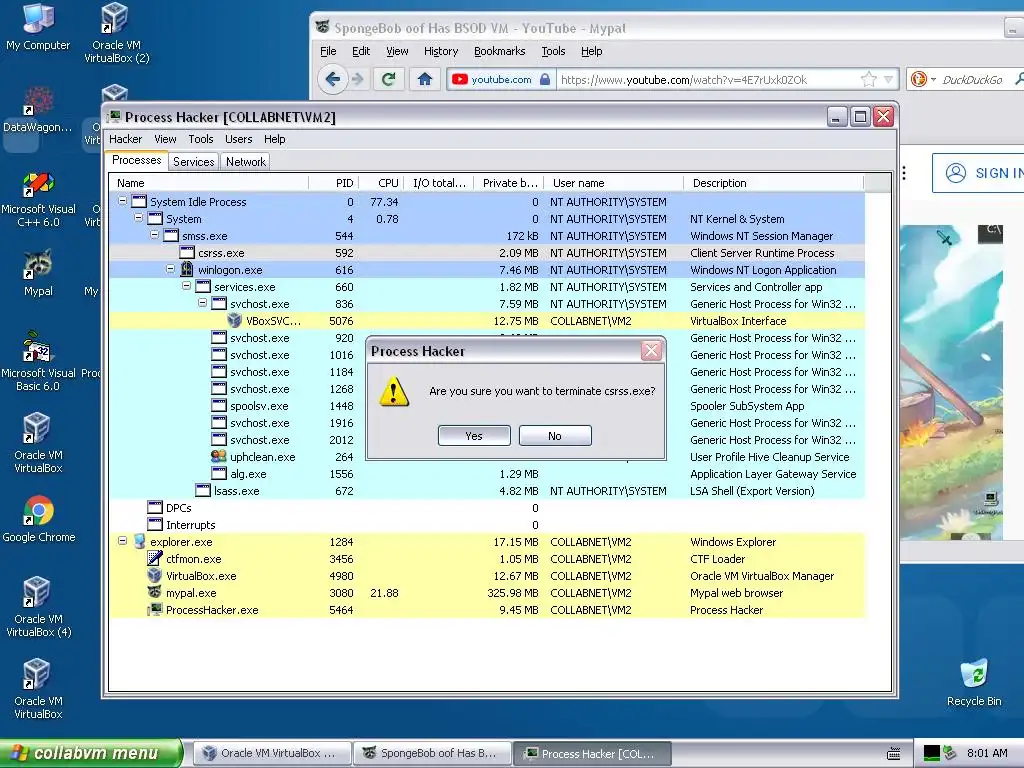Confirm termination by clicking Yes

click(x=474, y=436)
